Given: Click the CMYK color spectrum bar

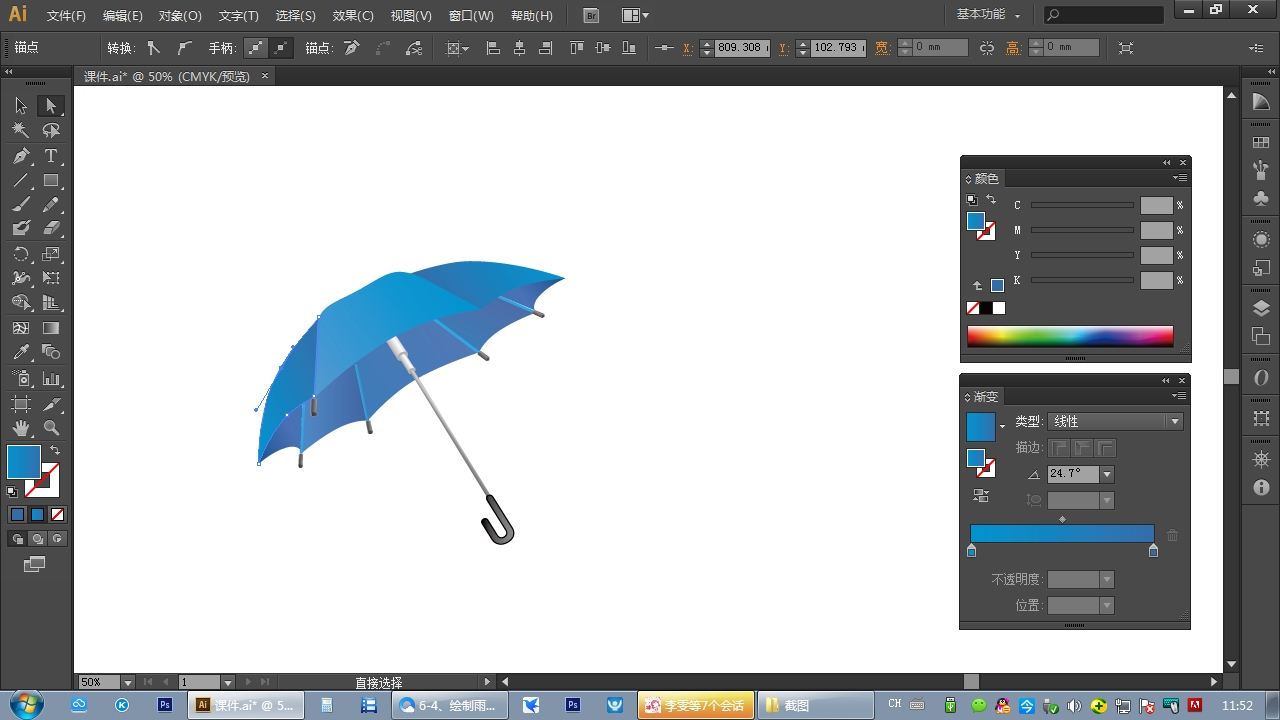Looking at the screenshot, I should (x=1070, y=336).
